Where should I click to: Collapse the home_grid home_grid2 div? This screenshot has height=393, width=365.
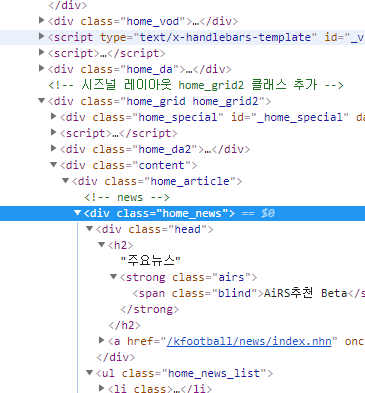[41, 100]
